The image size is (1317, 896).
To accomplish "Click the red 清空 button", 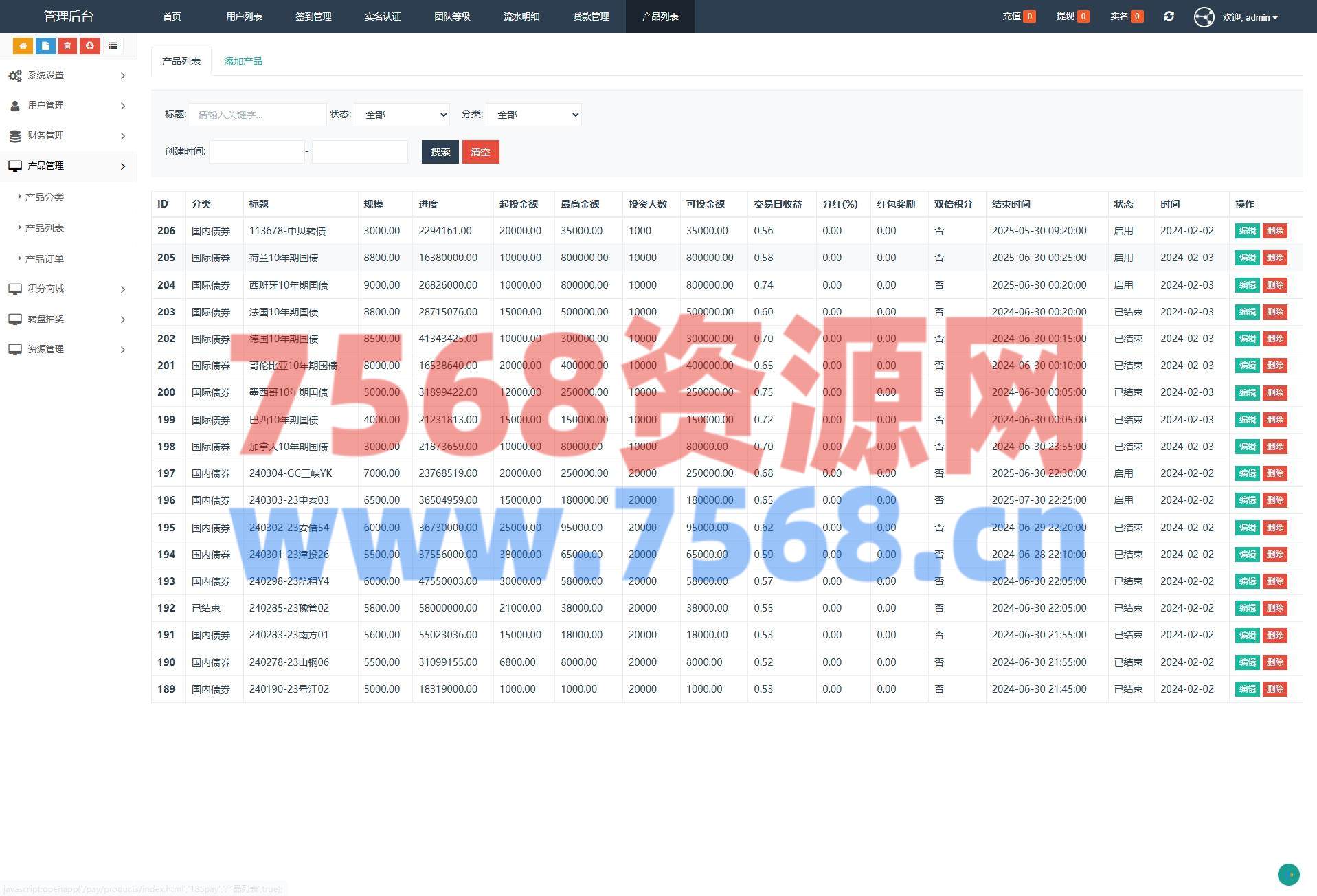I will [480, 152].
